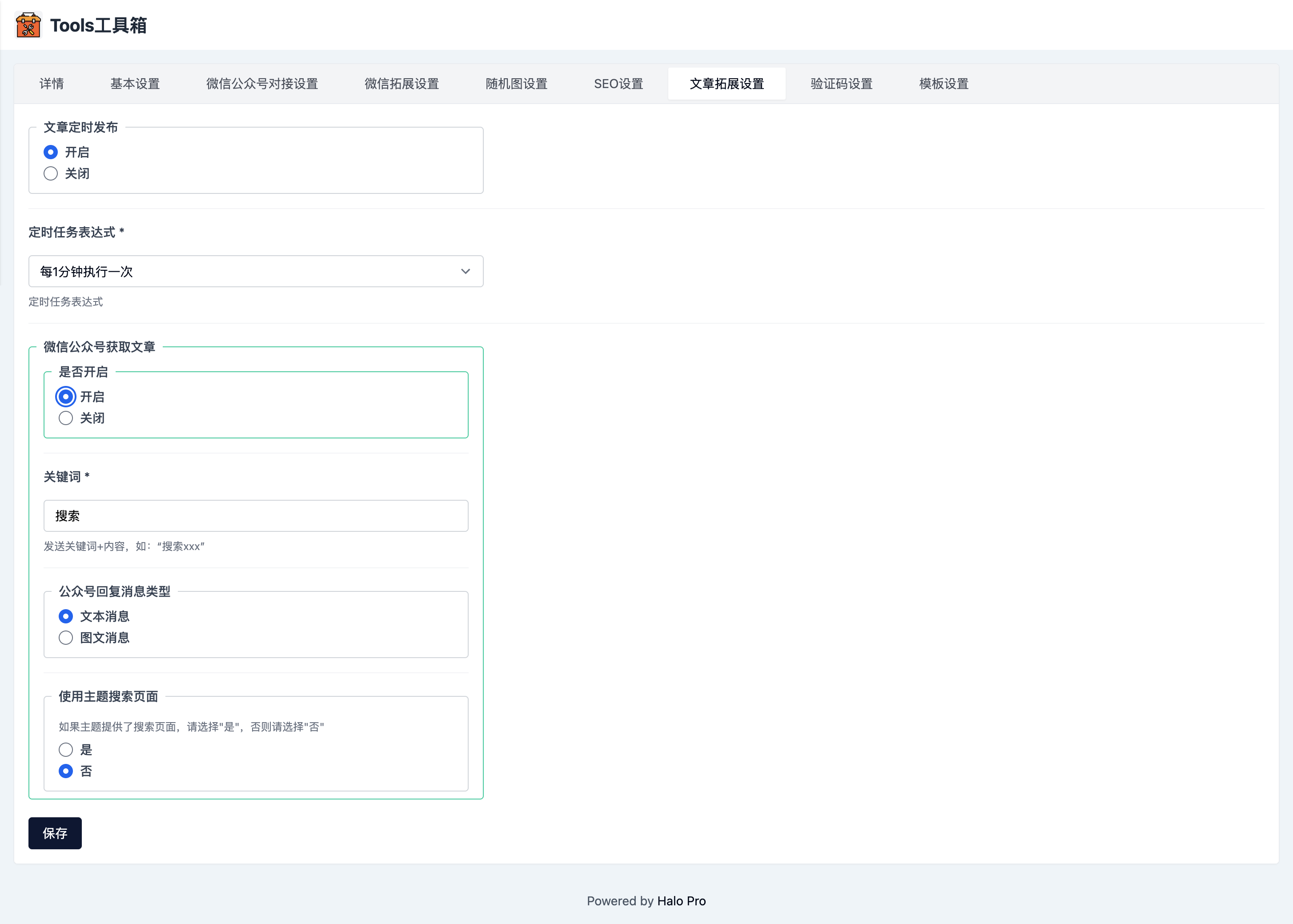This screenshot has width=1293, height=924.
Task: Switch to the 基本设置 tab
Action: (135, 84)
